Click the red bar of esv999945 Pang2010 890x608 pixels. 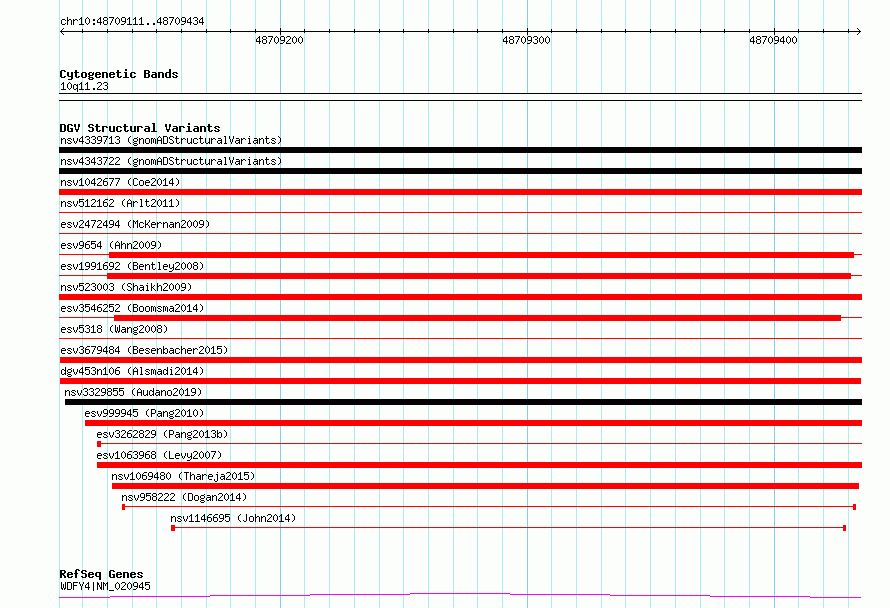tap(473, 423)
